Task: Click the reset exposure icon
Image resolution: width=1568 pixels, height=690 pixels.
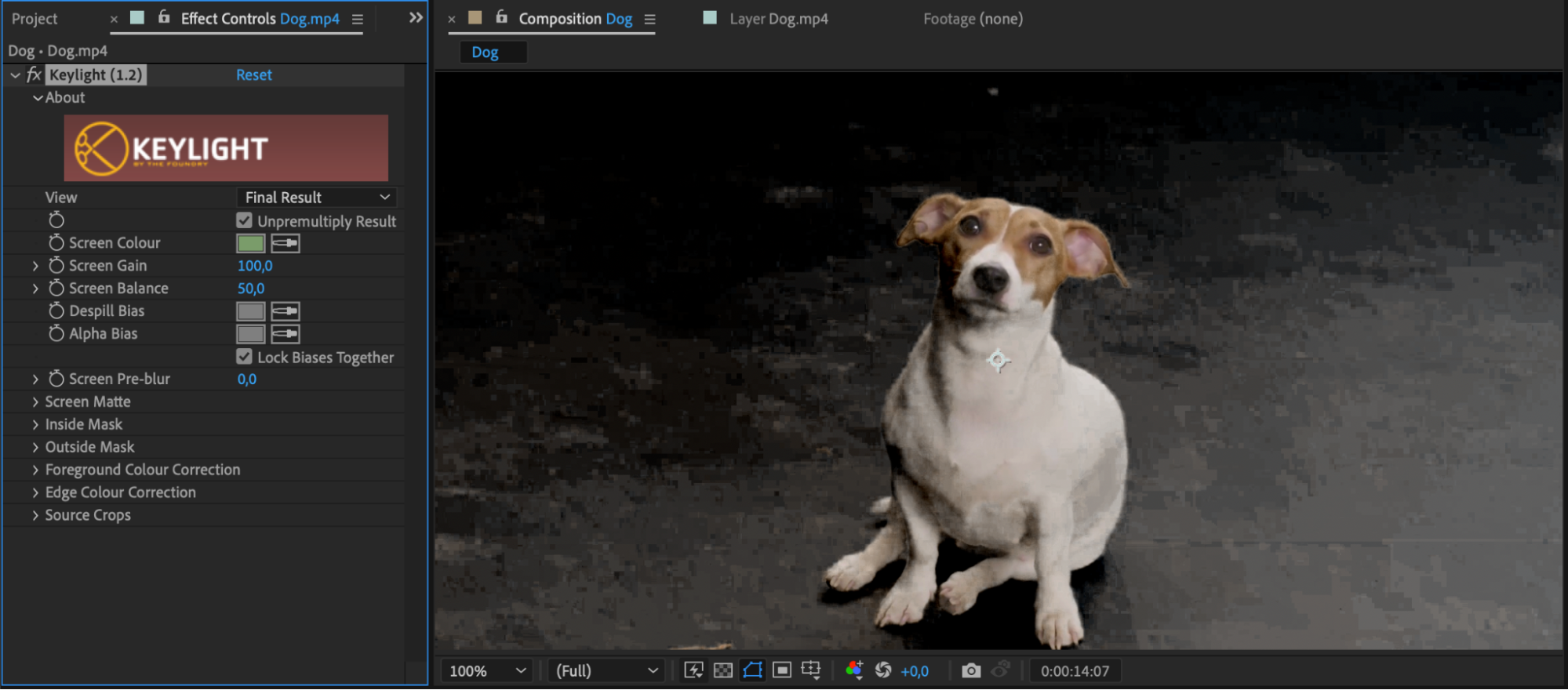Action: click(883, 670)
